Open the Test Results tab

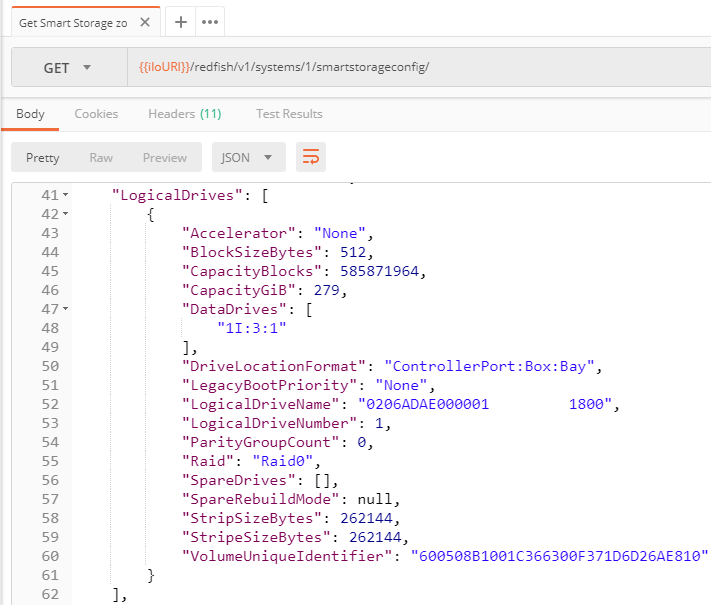(x=289, y=114)
